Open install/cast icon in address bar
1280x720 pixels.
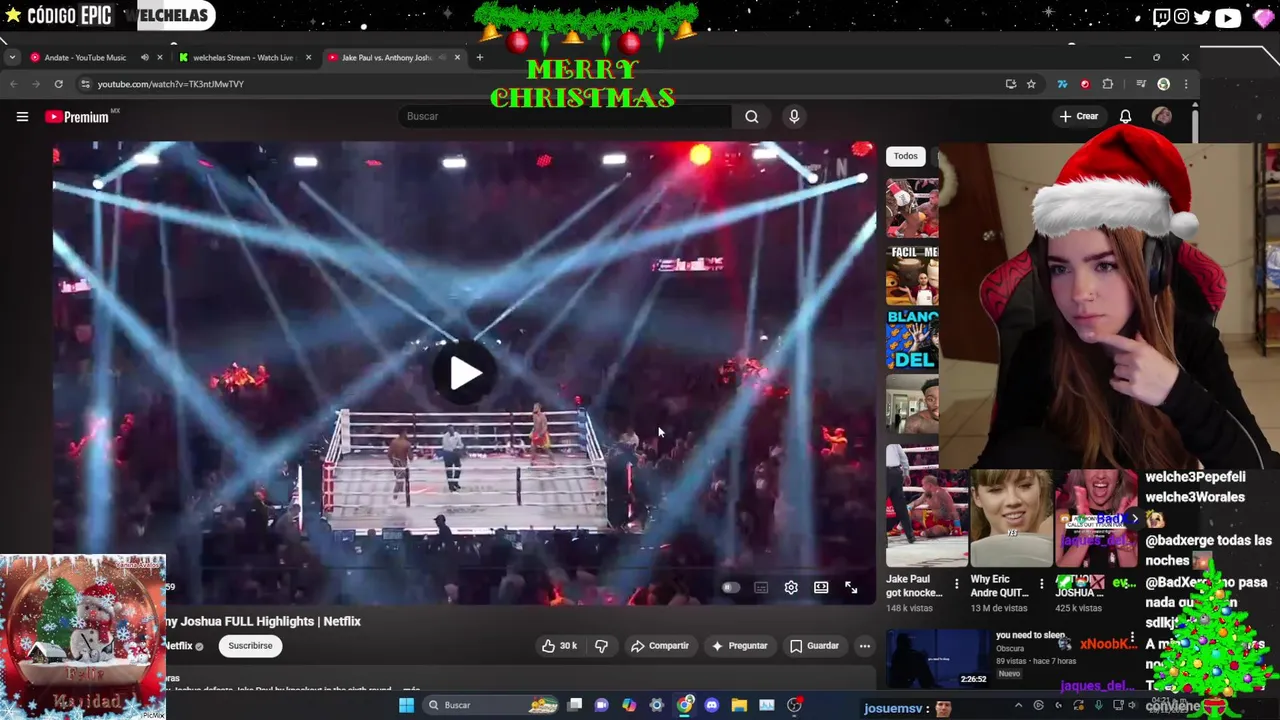click(x=1011, y=84)
